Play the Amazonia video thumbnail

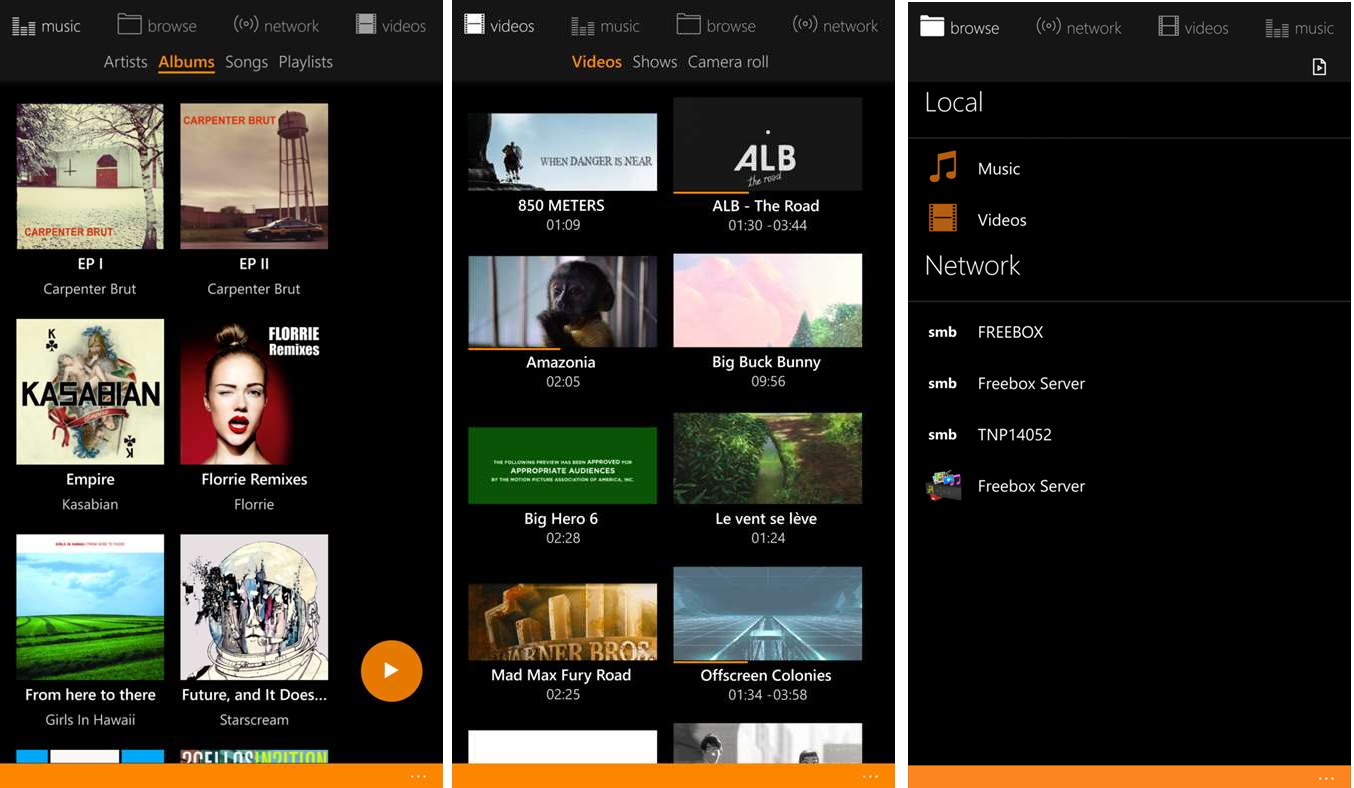click(x=563, y=302)
